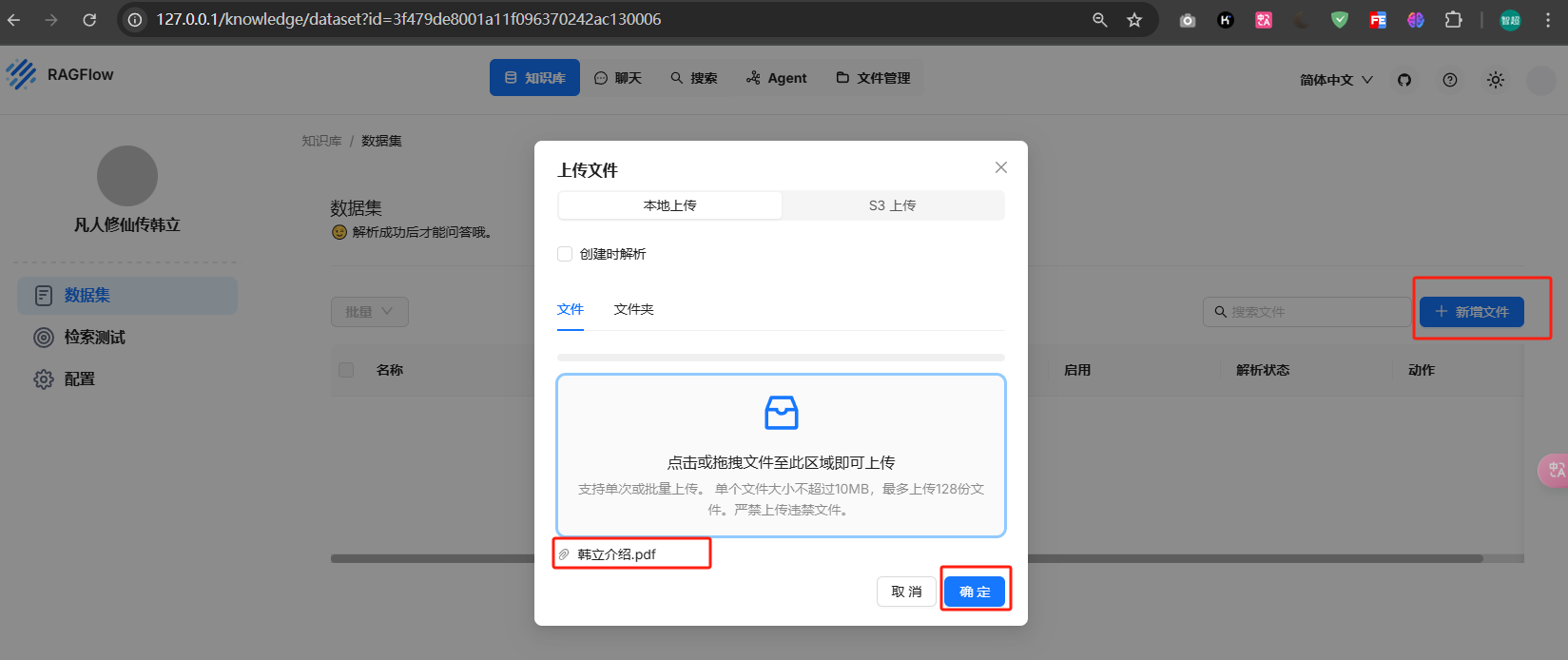Image resolution: width=1568 pixels, height=660 pixels.
Task: Expand the 批量 dropdown
Action: pos(370,312)
